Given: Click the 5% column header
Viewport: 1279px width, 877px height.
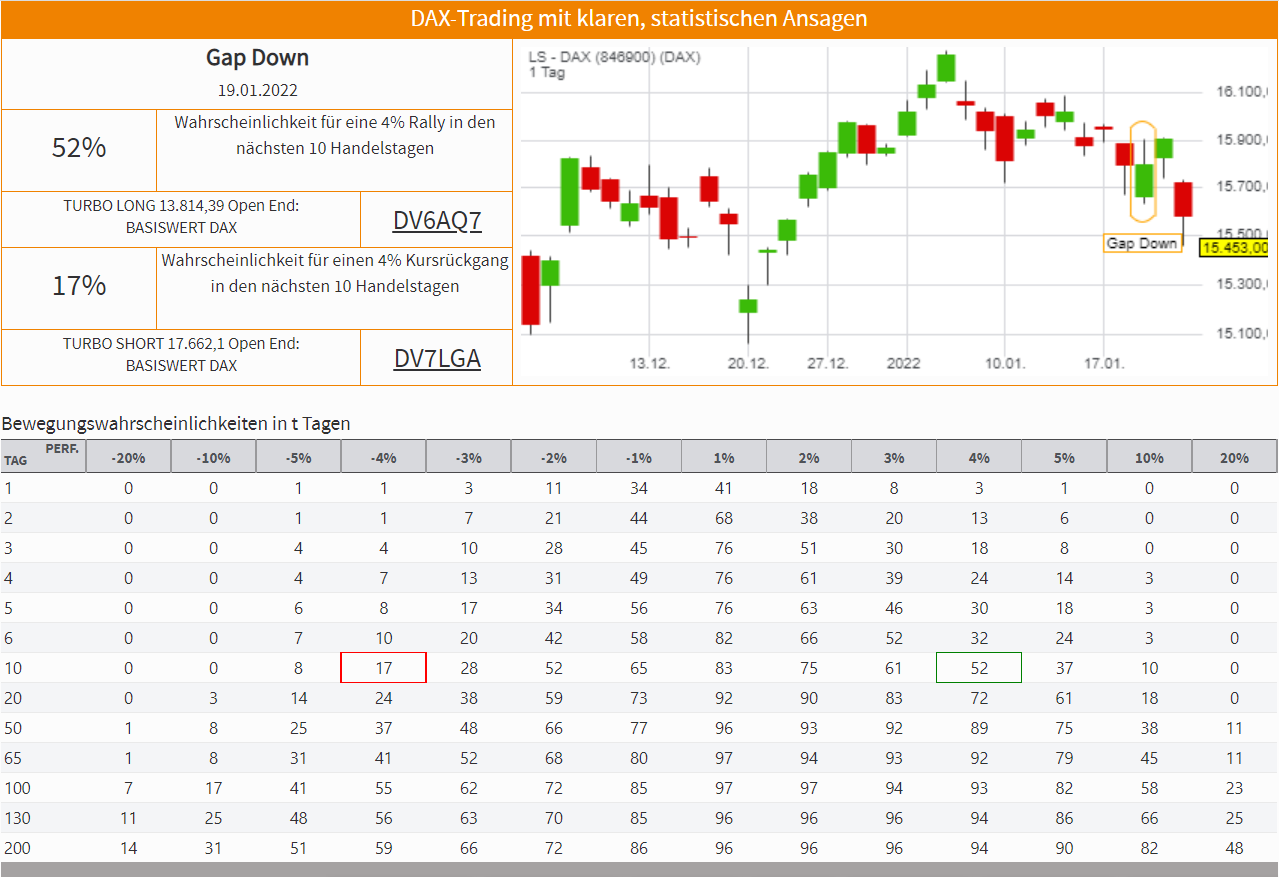Looking at the screenshot, I should (1063, 457).
